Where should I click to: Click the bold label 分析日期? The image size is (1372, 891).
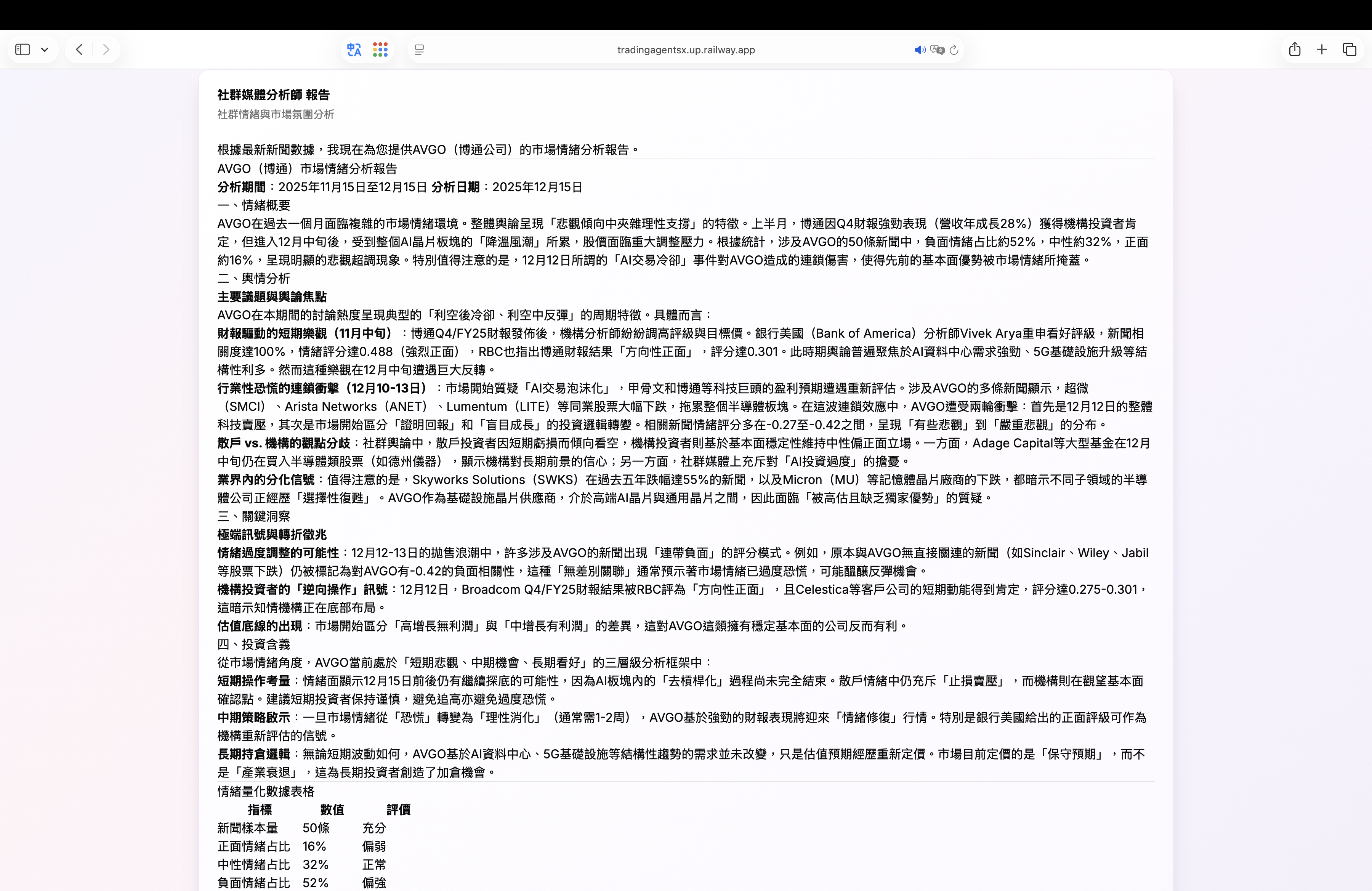pos(455,187)
